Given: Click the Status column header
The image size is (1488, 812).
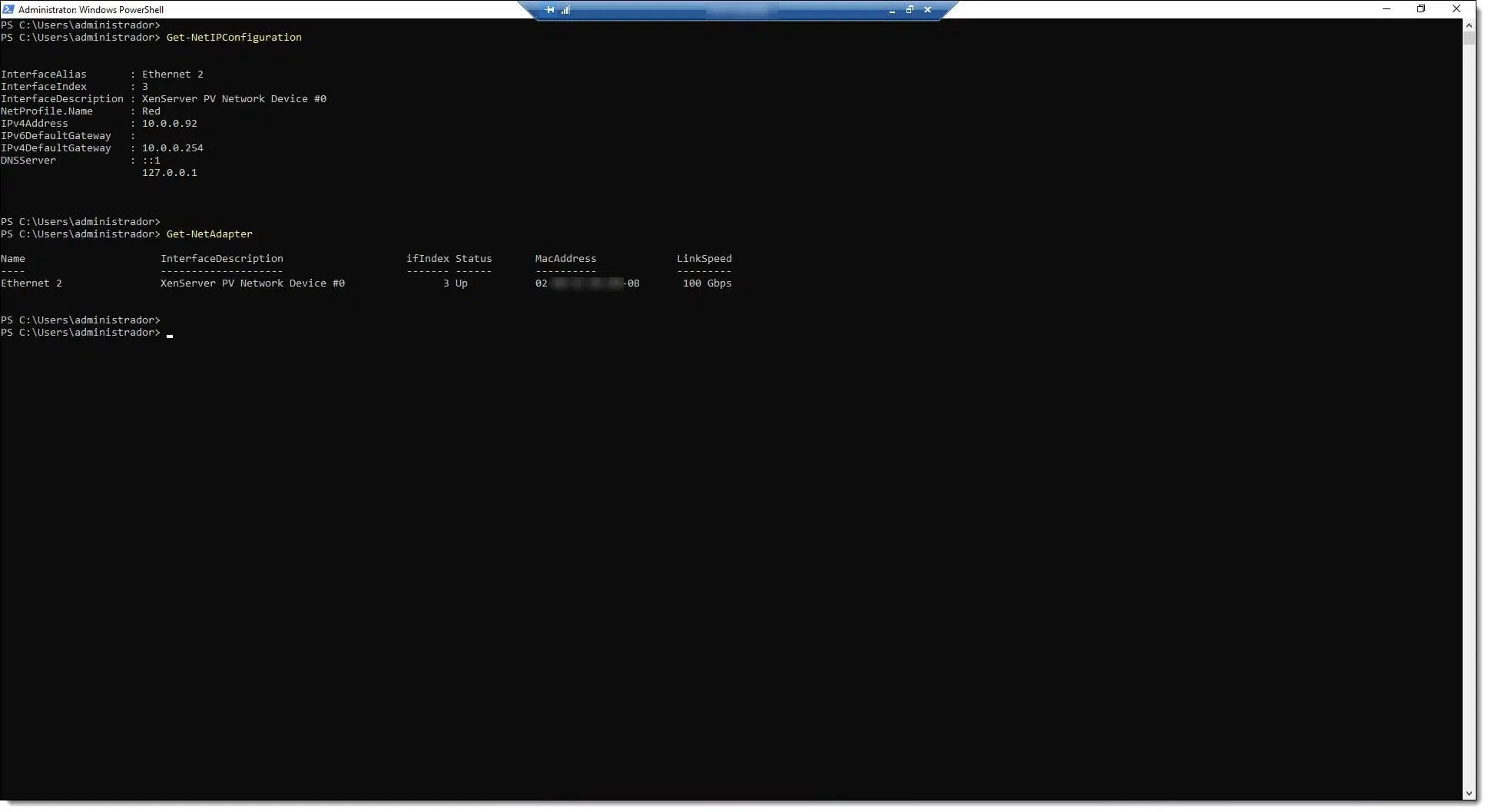Looking at the screenshot, I should [473, 258].
